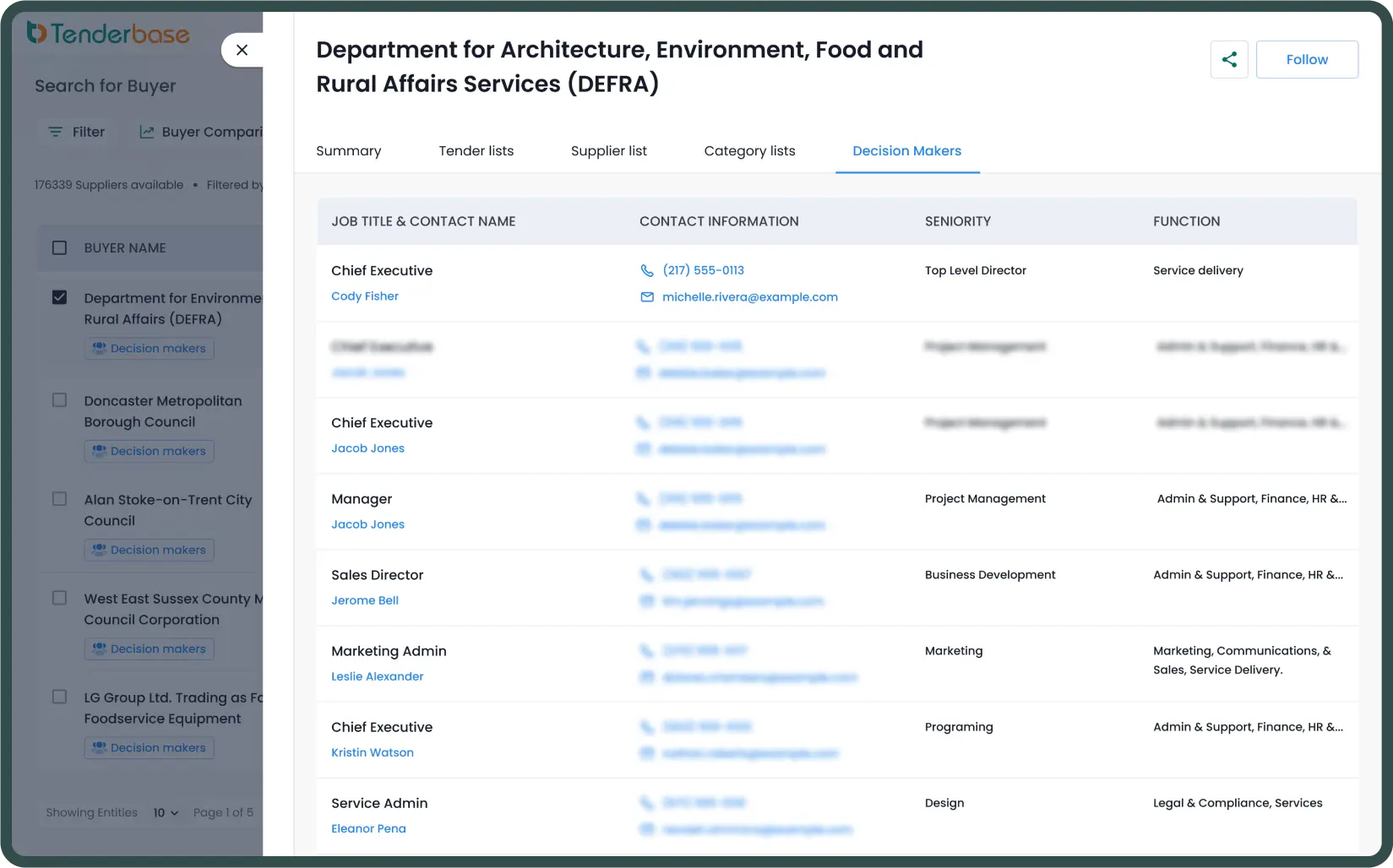Open Buyer Comparison chart icon
The image size is (1393, 868).
point(147,132)
